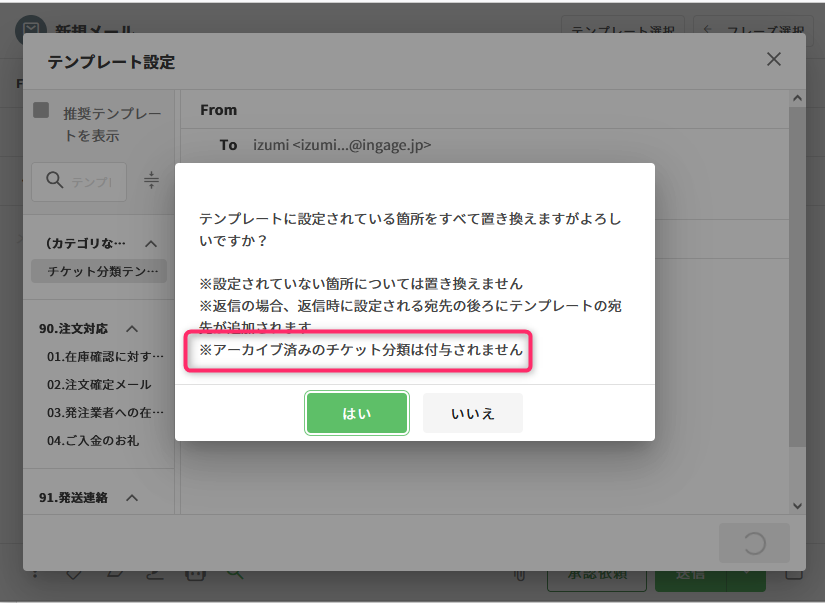Confirm the replacement with はい button
Screen dimensions: 825x603
click(357, 413)
